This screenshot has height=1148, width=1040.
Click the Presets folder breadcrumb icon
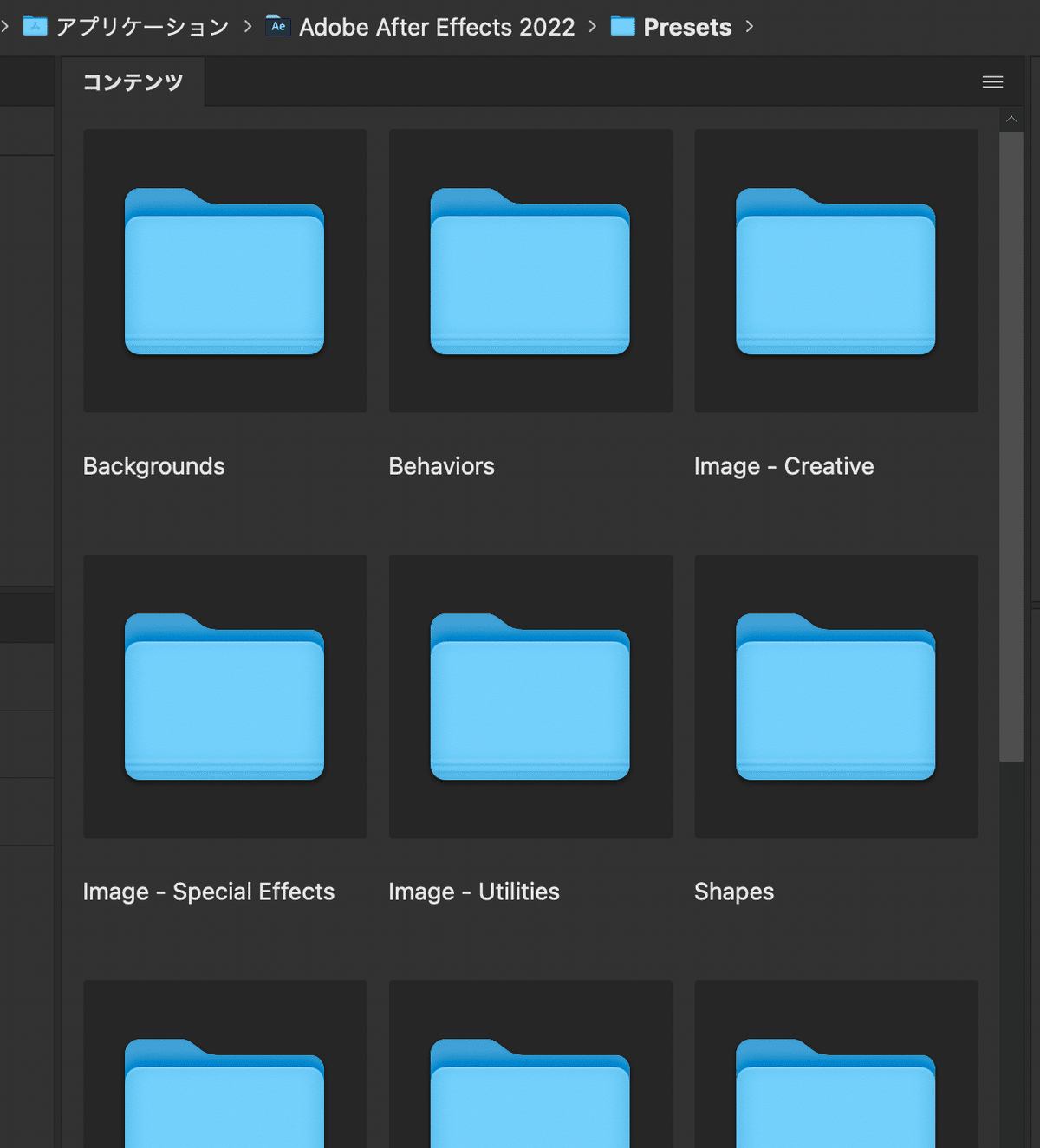coord(622,26)
